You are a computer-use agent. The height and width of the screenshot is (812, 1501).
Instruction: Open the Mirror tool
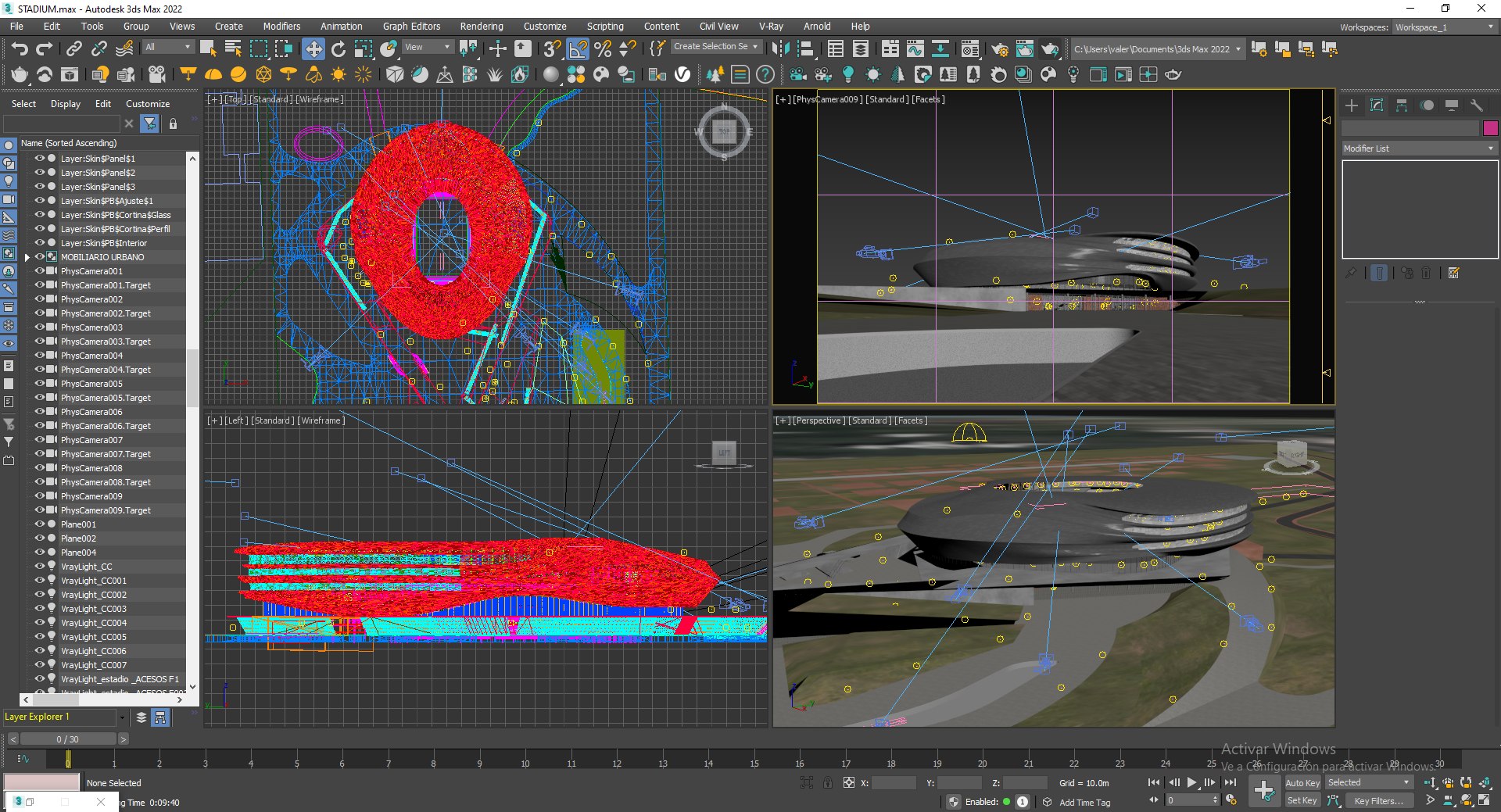coord(780,49)
